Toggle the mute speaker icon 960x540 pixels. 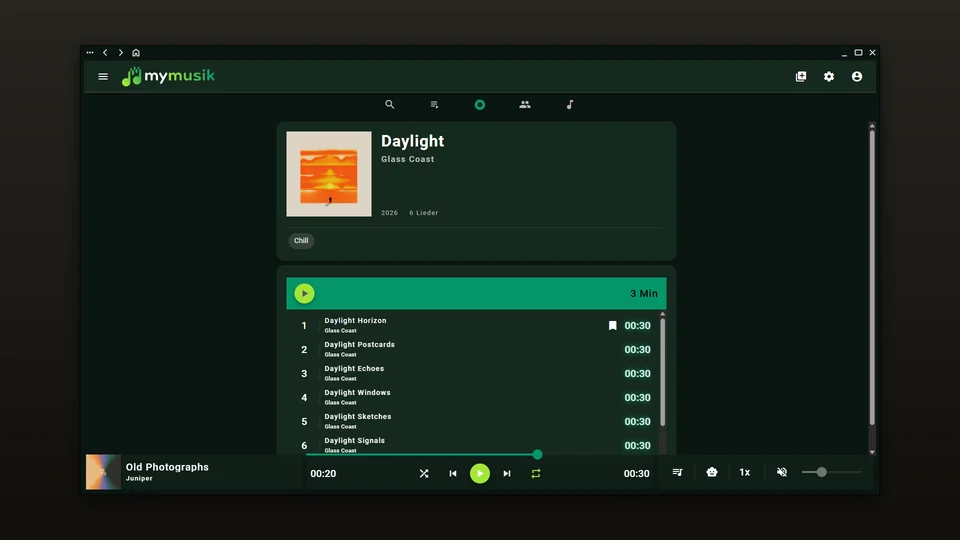782,472
